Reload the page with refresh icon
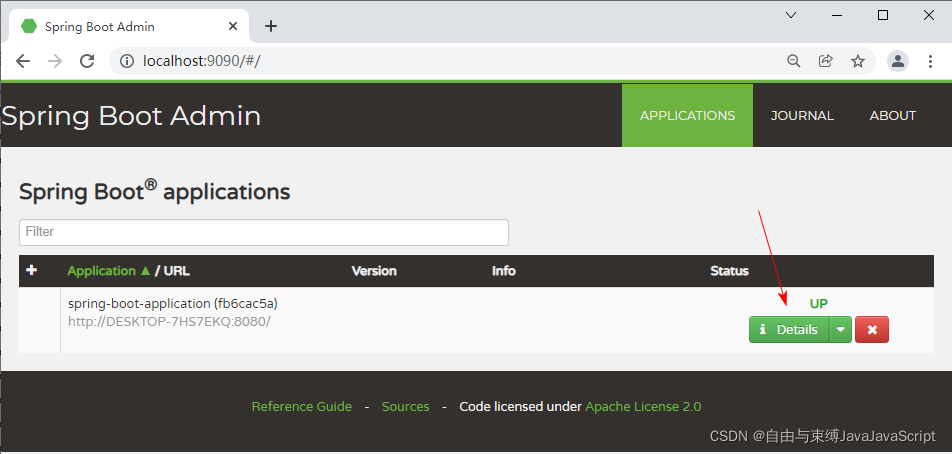The width and height of the screenshot is (952, 454). pyautogui.click(x=87, y=61)
